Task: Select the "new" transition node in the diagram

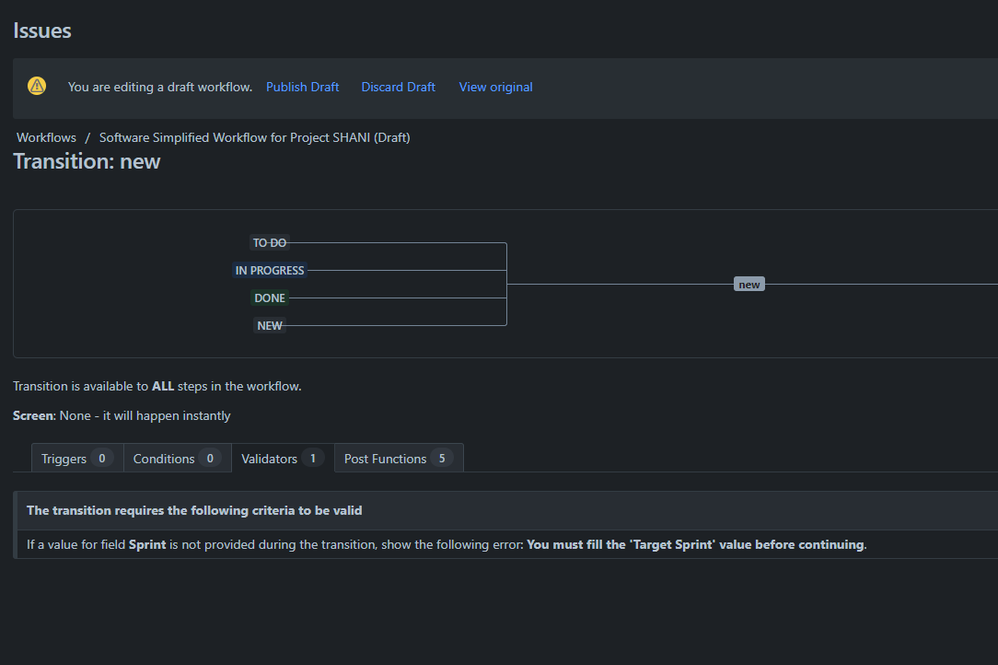Action: [749, 283]
